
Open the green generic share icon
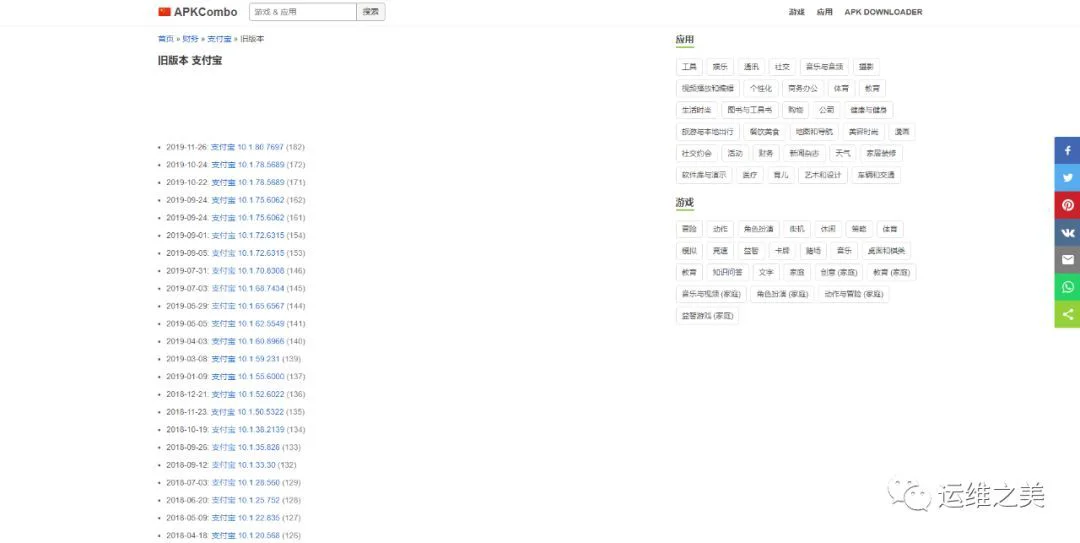[x=1067, y=314]
